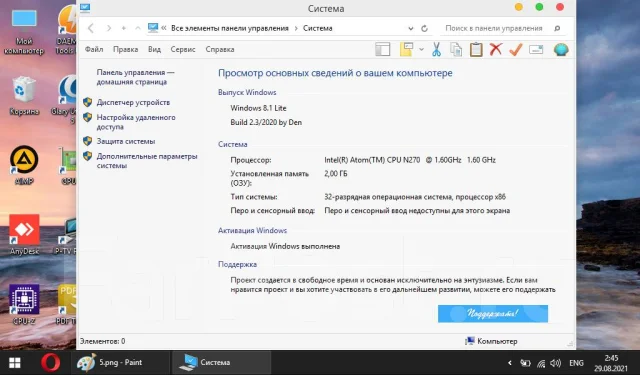640x375 pixels.
Task: Open Диспетчер устройств link
Action: point(133,102)
